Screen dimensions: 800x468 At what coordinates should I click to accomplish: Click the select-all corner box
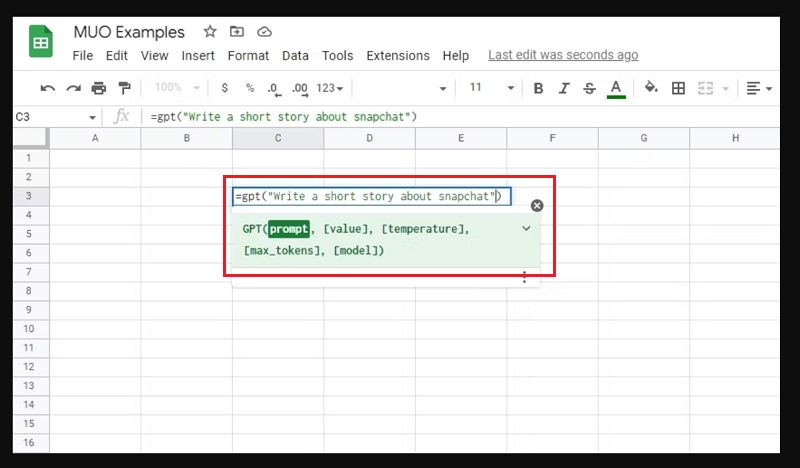(31, 138)
